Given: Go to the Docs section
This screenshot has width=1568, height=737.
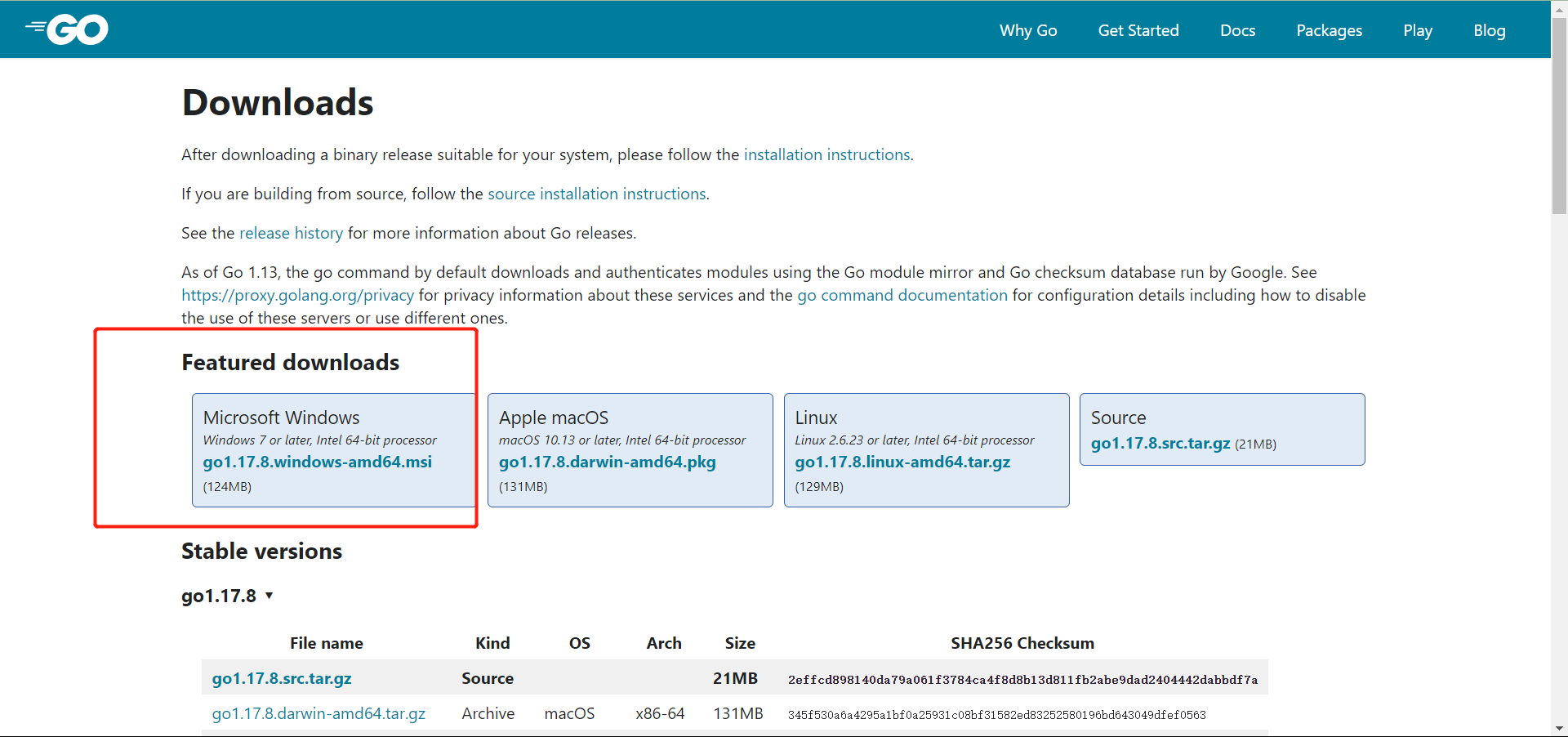Looking at the screenshot, I should point(1237,30).
